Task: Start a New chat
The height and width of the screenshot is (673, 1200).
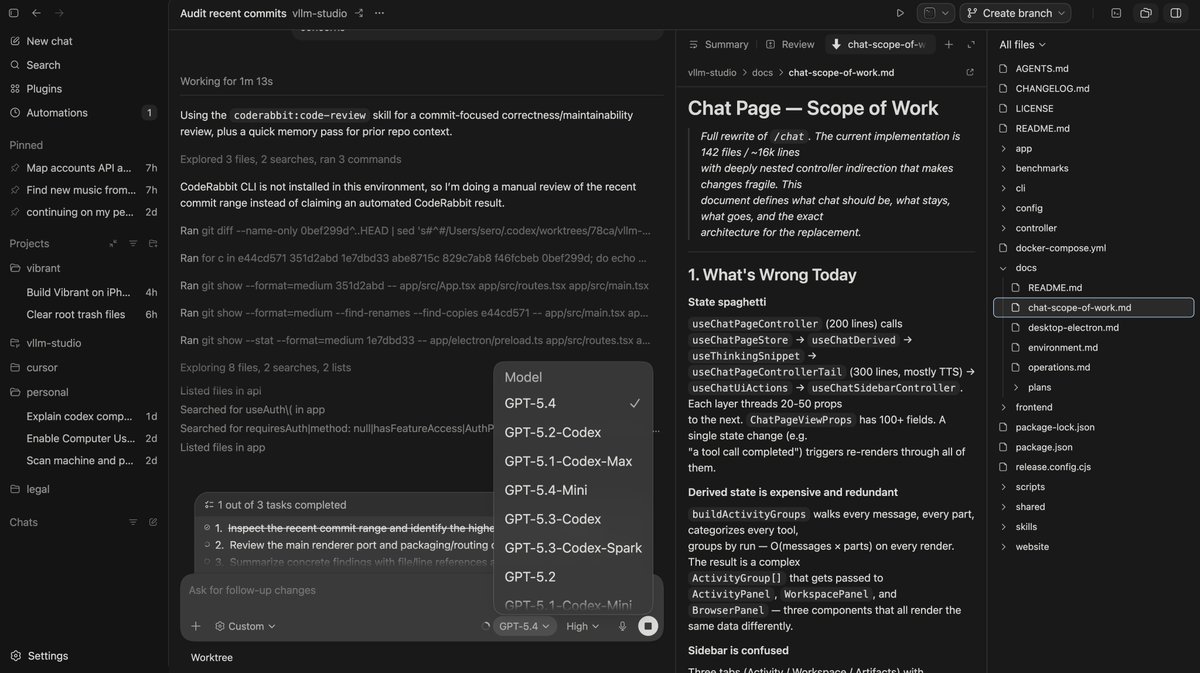Action: tap(49, 41)
